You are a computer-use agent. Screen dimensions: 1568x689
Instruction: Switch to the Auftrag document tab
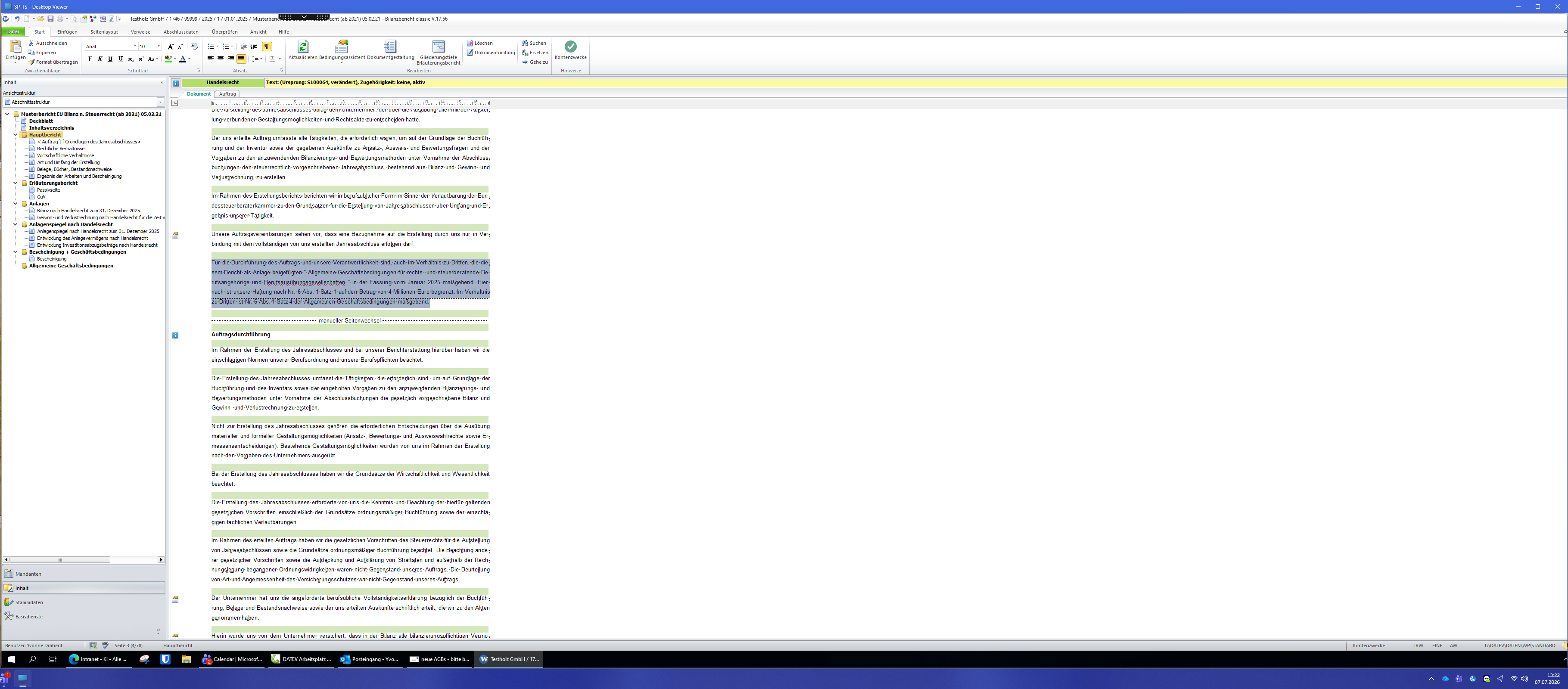(227, 94)
